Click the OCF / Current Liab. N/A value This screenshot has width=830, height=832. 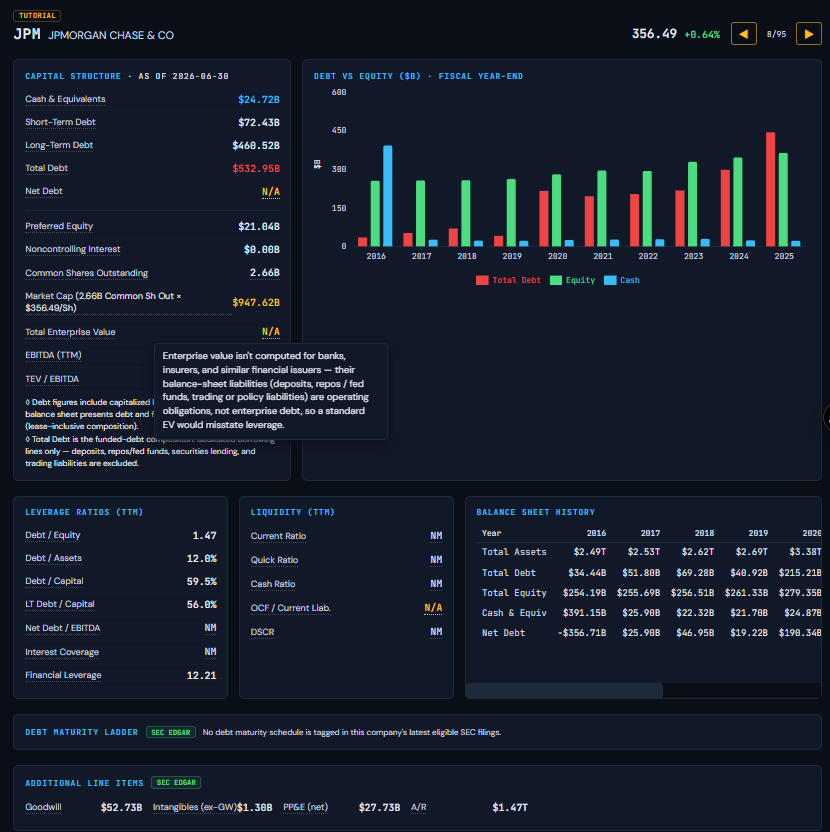[433, 608]
